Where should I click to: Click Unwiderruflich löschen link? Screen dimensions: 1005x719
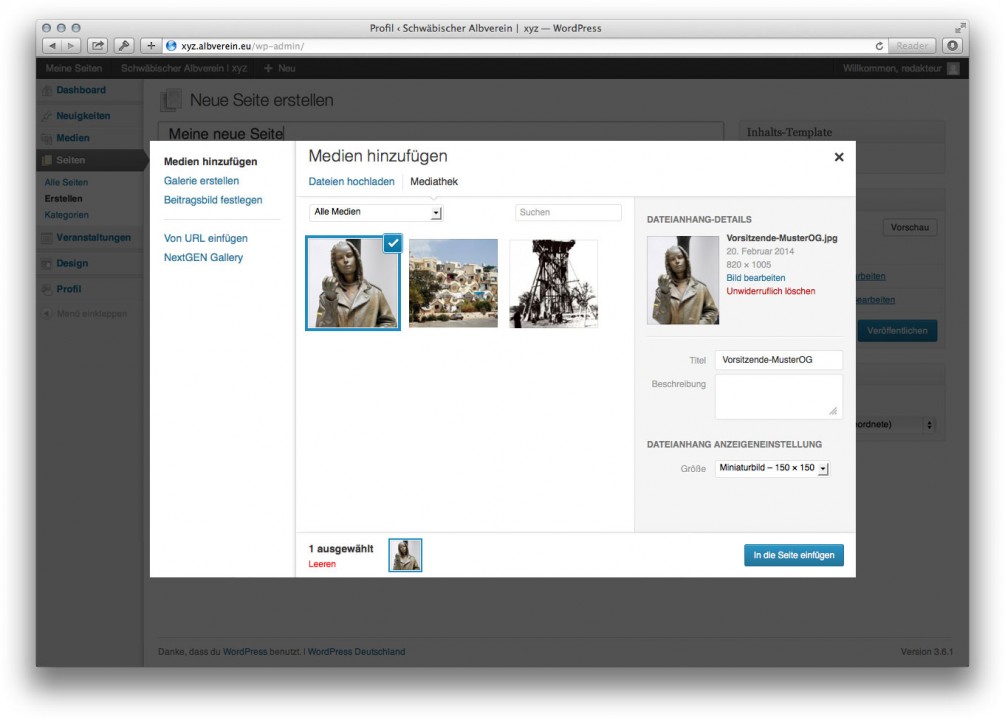(770, 291)
